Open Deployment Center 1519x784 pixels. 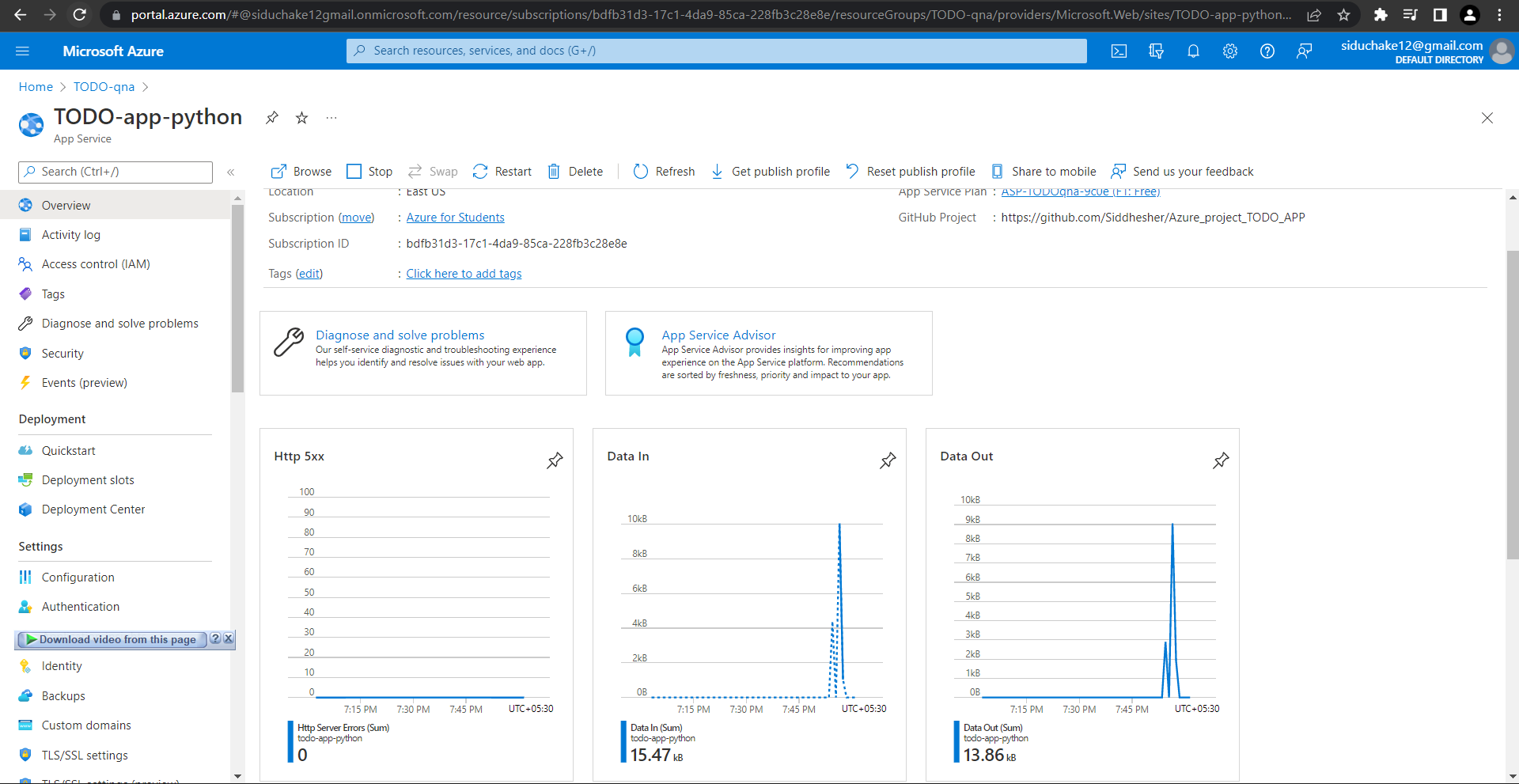116,509
